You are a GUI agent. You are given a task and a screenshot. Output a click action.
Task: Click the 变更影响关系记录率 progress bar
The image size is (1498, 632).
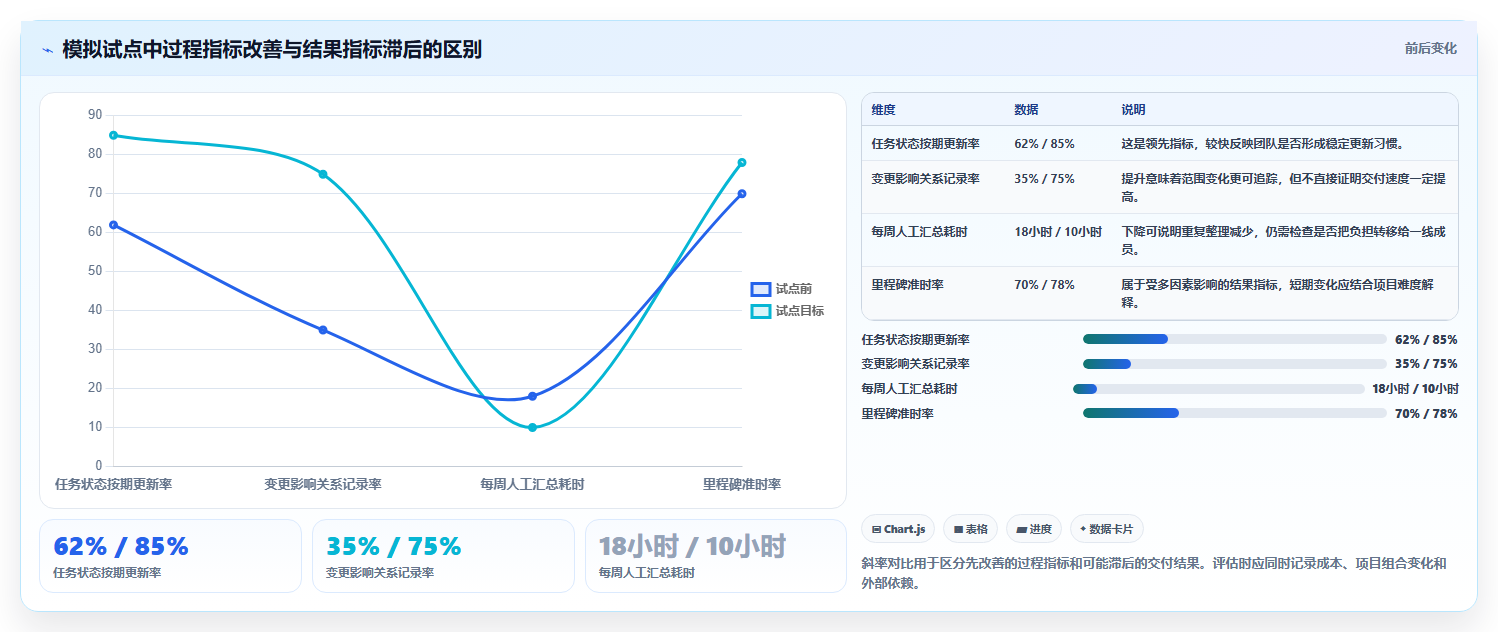(1235, 364)
